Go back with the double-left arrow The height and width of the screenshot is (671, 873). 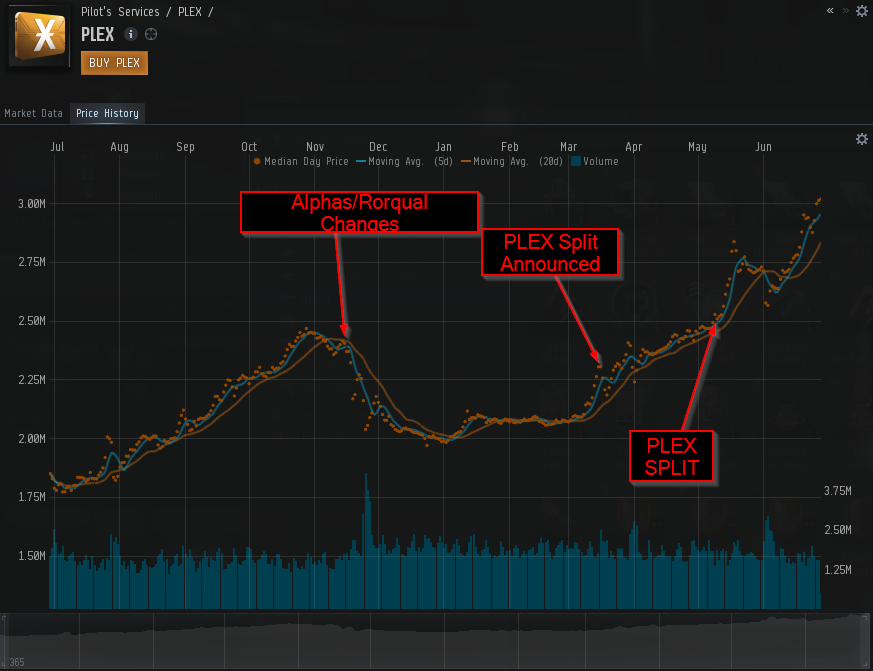[x=830, y=11]
